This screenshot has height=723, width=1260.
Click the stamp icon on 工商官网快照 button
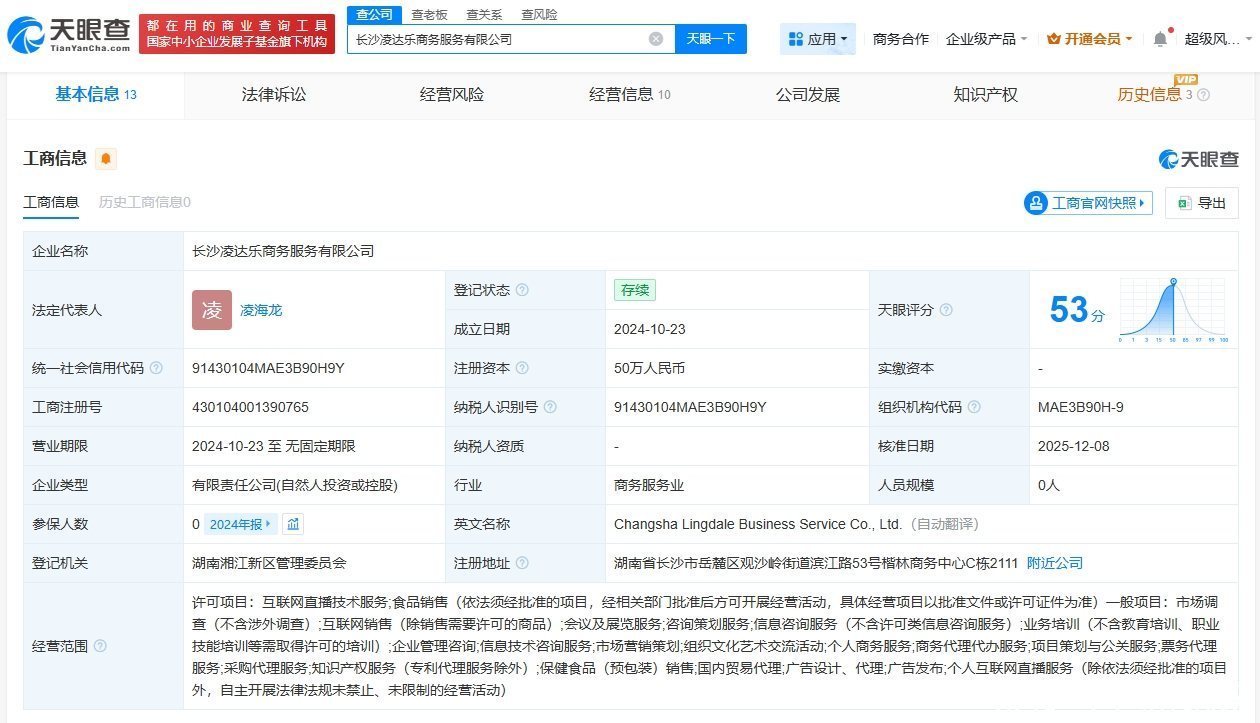(x=1036, y=202)
